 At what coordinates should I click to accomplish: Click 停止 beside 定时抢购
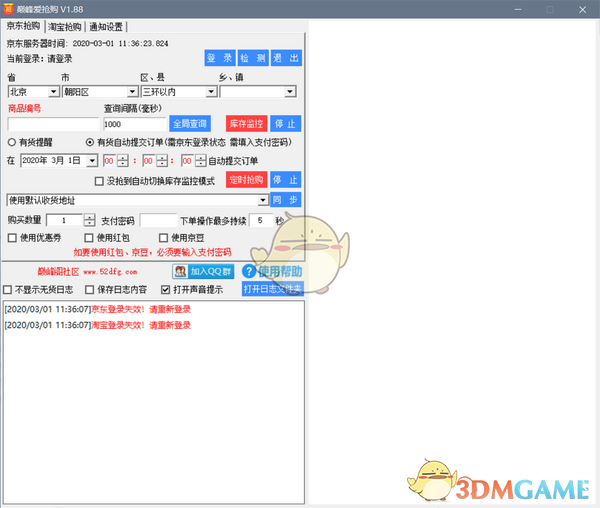tap(285, 180)
